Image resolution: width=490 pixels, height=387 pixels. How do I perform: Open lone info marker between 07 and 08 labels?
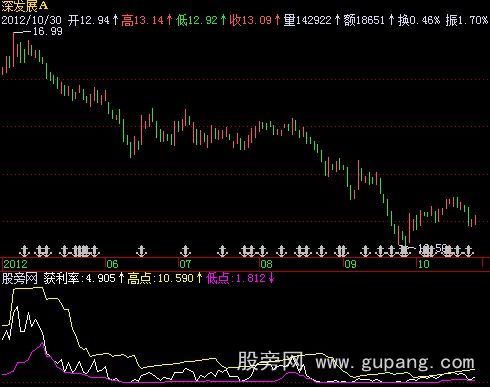tap(222, 251)
